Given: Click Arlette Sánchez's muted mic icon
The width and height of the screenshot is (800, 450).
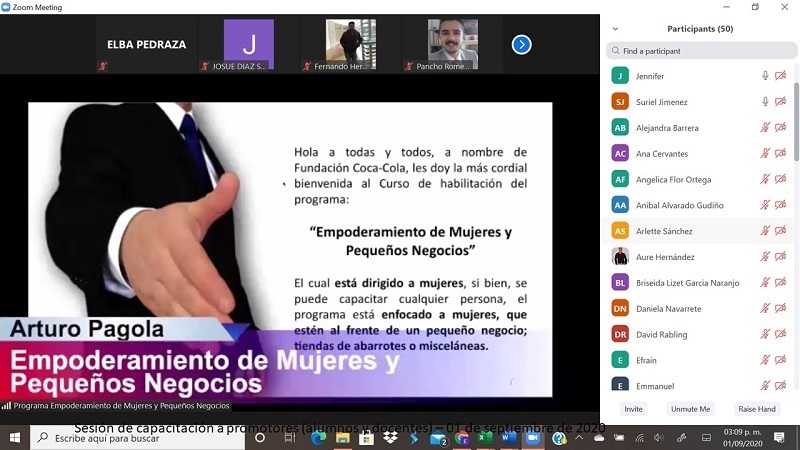Looking at the screenshot, I should pyautogui.click(x=765, y=231).
